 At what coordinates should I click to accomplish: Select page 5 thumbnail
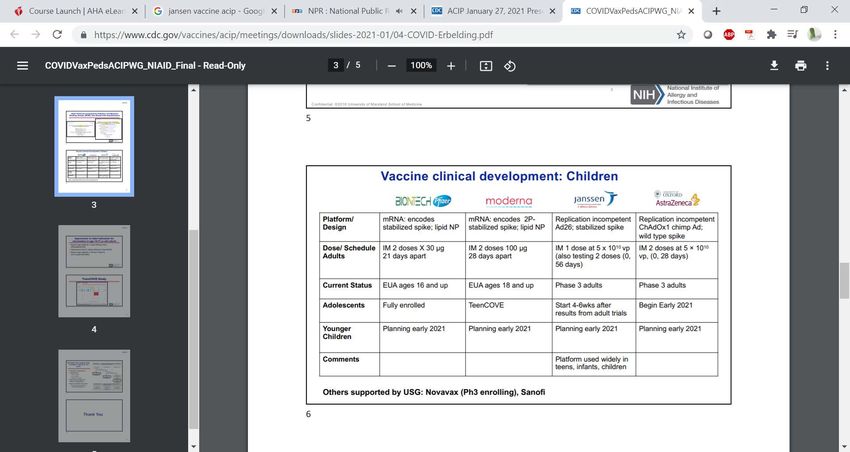pos(94,396)
